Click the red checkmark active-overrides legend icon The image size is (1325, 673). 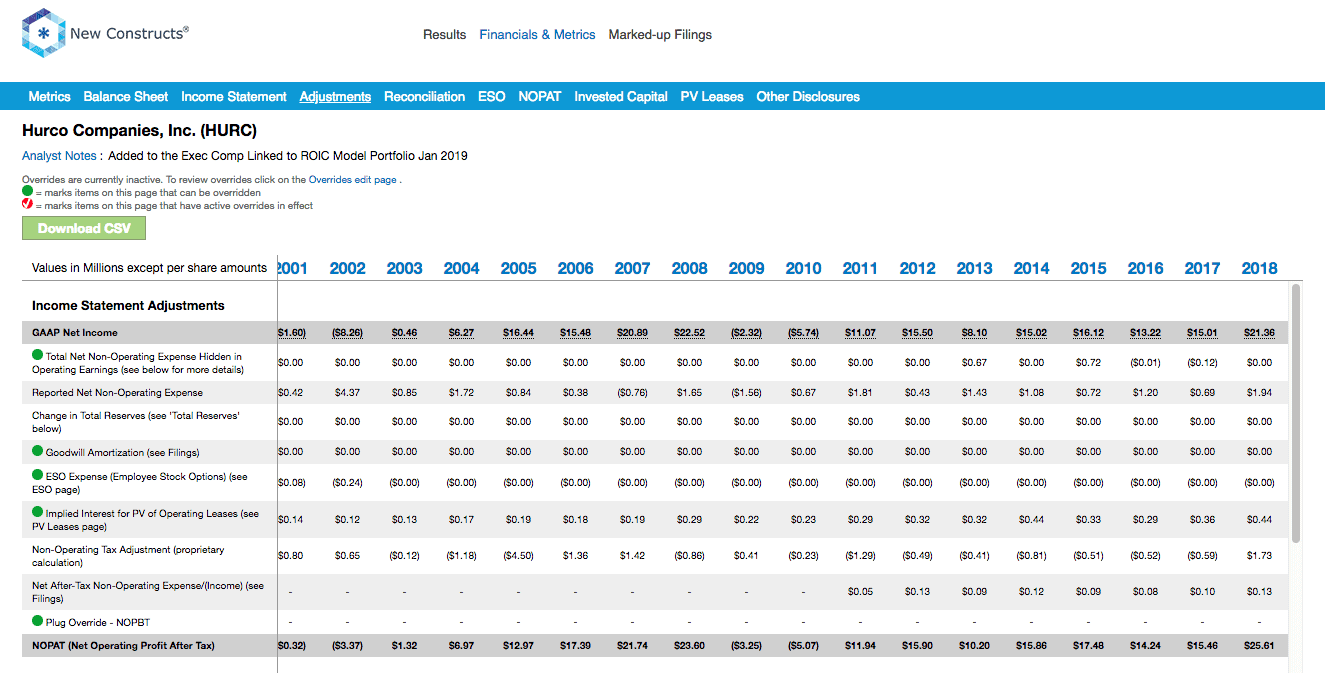[27, 205]
